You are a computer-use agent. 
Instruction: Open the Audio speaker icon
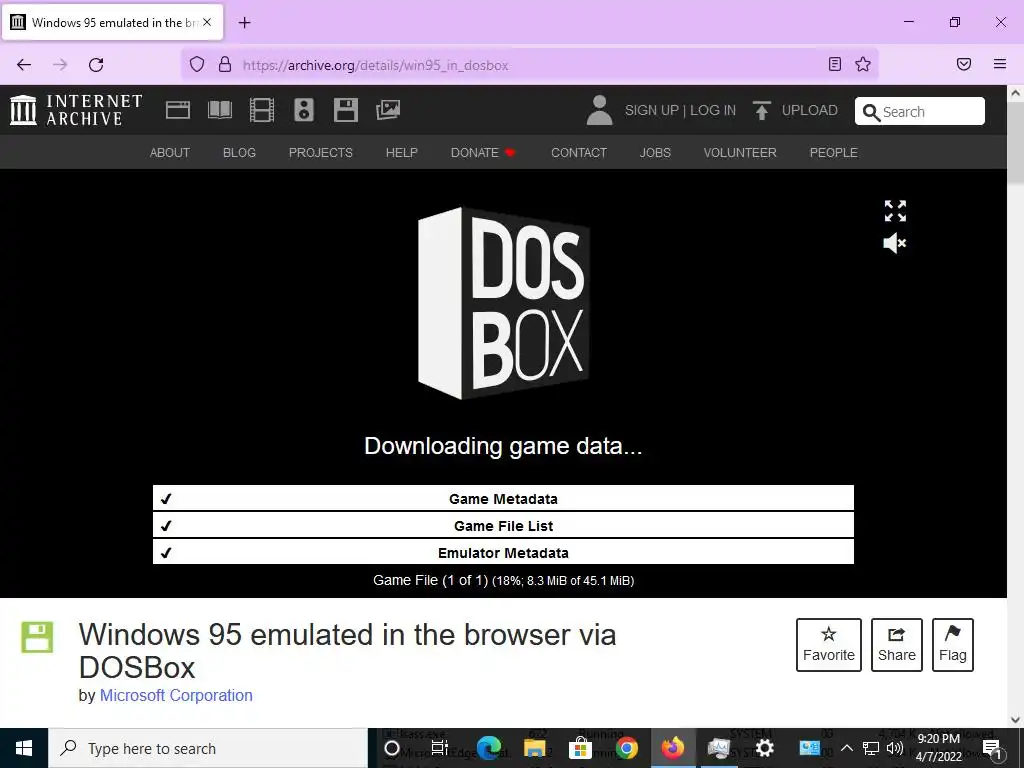coord(304,110)
